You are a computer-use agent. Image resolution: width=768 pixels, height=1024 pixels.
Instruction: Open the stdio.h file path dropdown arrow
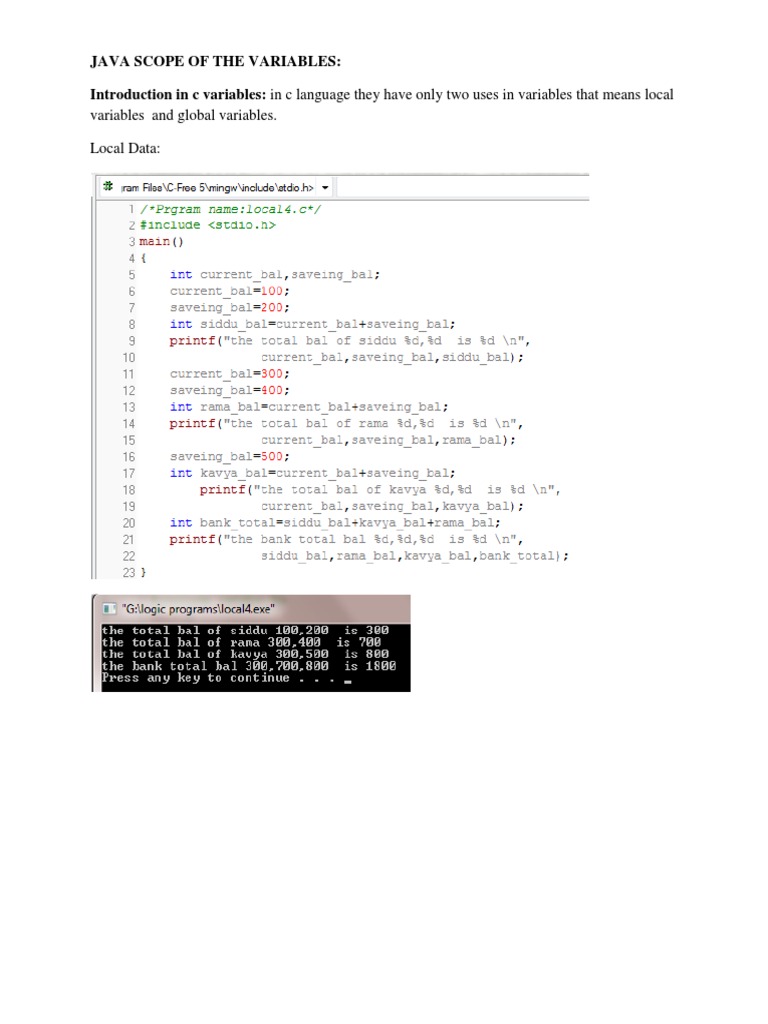coord(325,187)
